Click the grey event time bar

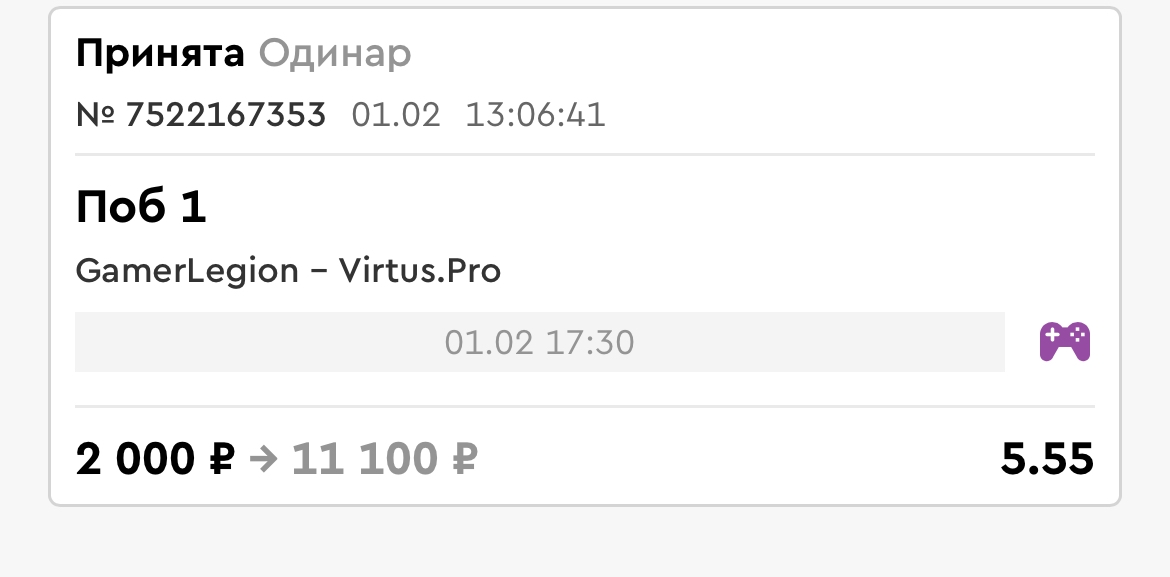pos(539,342)
